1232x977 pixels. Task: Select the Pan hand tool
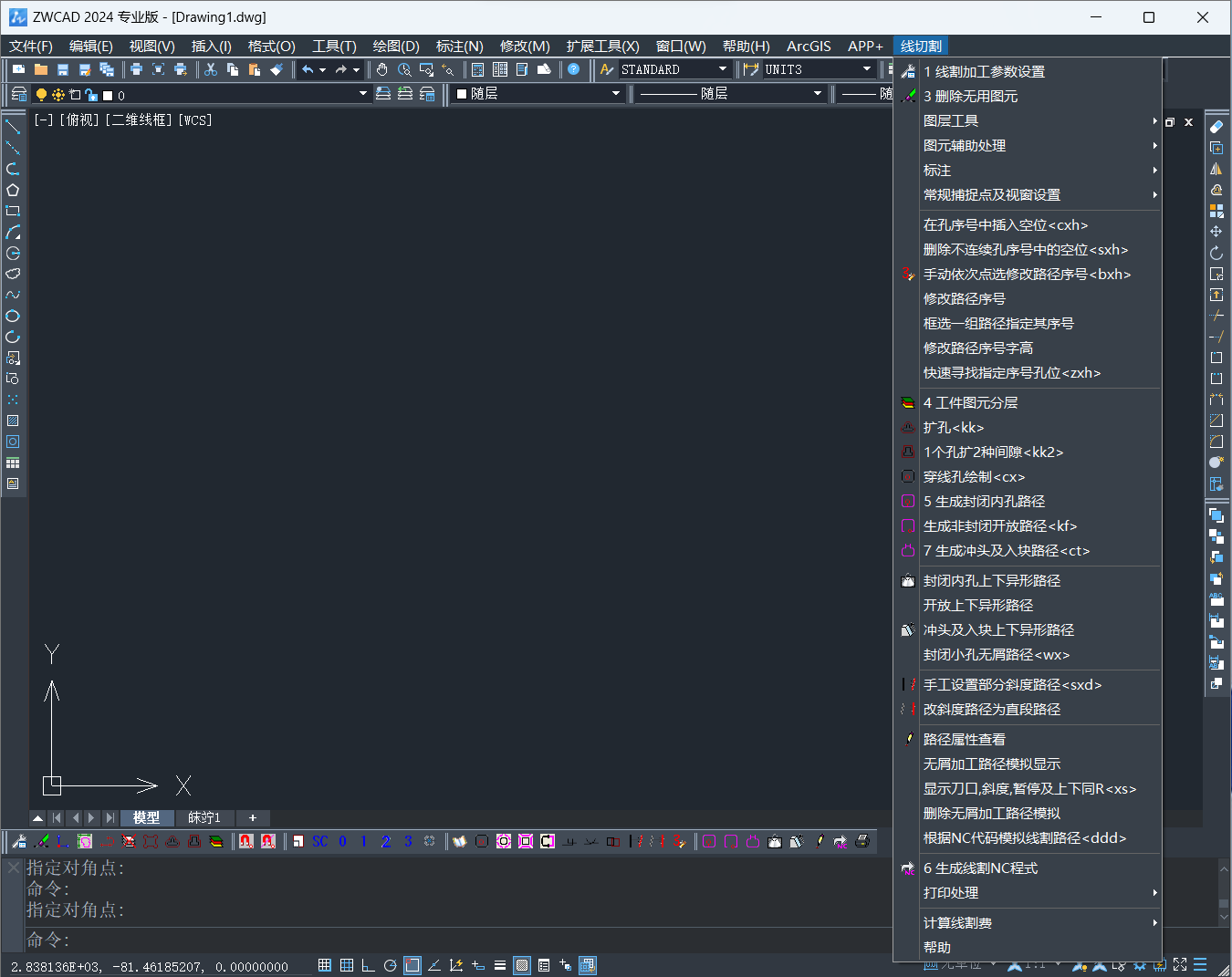[x=381, y=69]
